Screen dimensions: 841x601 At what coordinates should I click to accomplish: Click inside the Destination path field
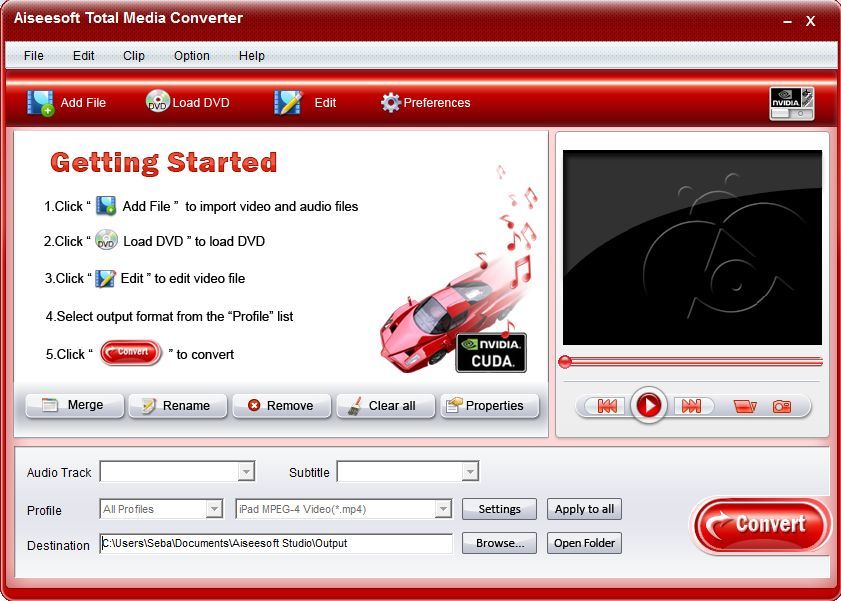275,544
